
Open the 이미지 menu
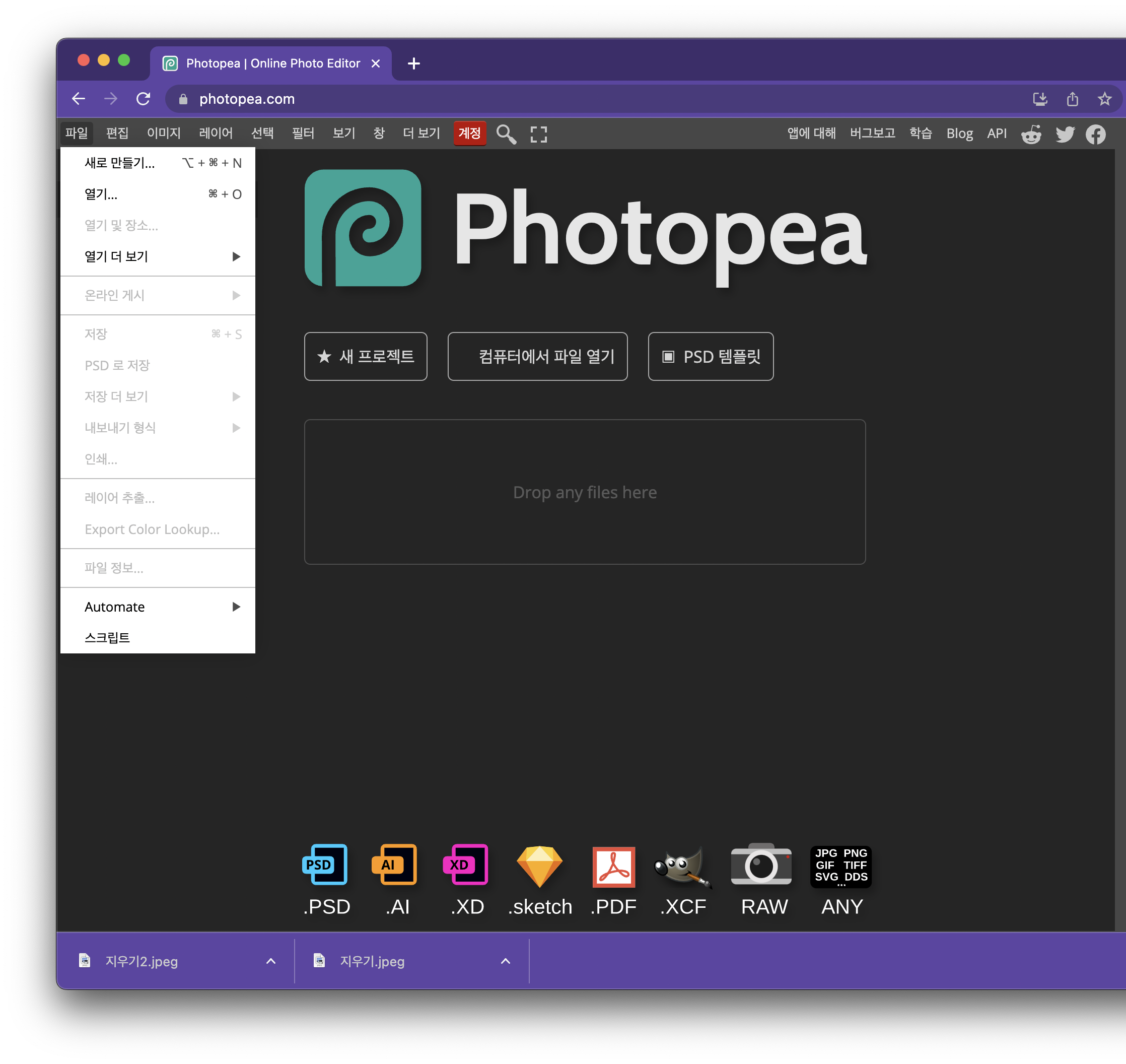[x=164, y=134]
